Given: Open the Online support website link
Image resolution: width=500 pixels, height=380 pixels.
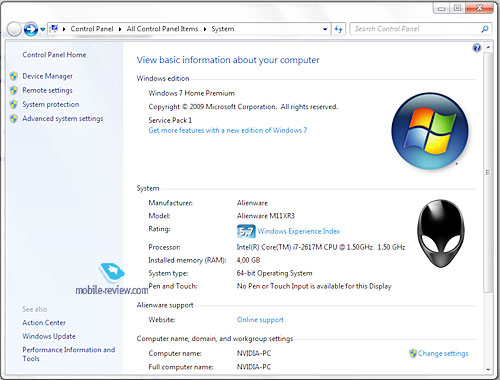Looking at the screenshot, I should click(260, 320).
